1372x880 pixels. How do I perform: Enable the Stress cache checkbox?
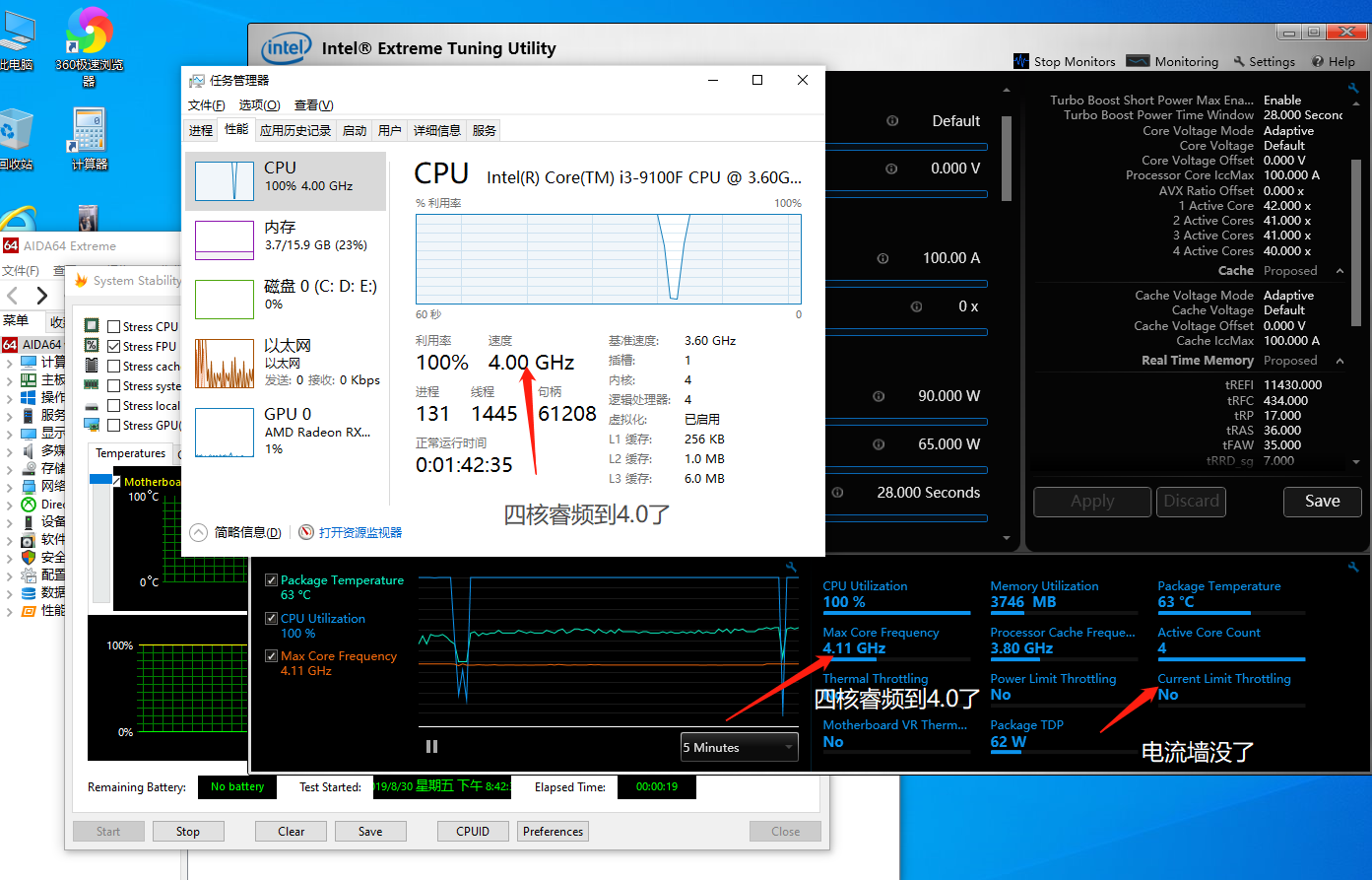click(114, 366)
